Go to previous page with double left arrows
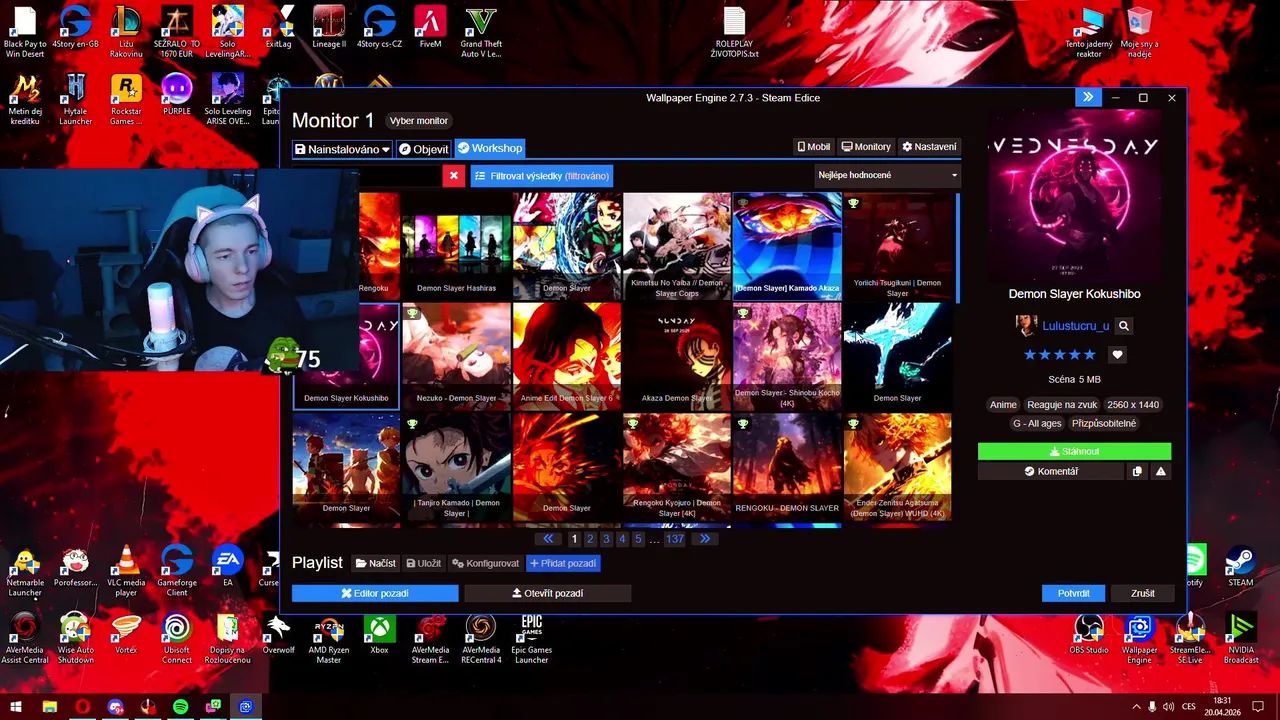The width and height of the screenshot is (1280, 720). pos(548,539)
